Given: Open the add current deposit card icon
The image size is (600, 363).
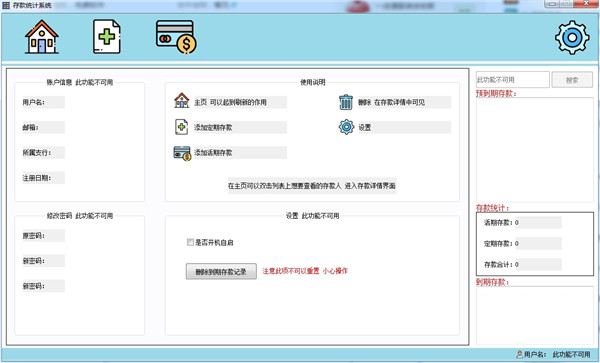Looking at the screenshot, I should (176, 37).
